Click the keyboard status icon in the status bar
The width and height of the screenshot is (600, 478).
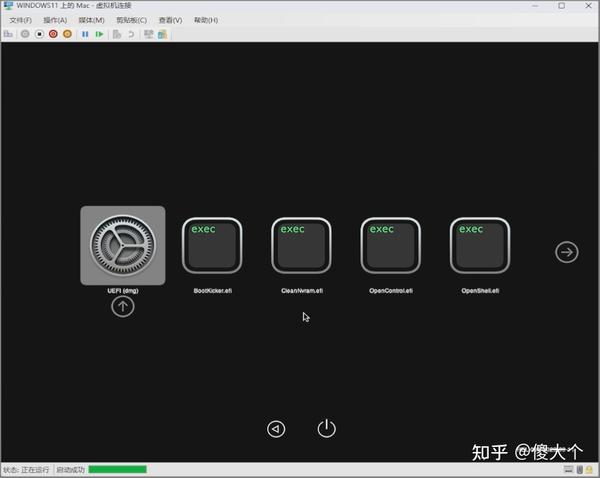(569, 470)
